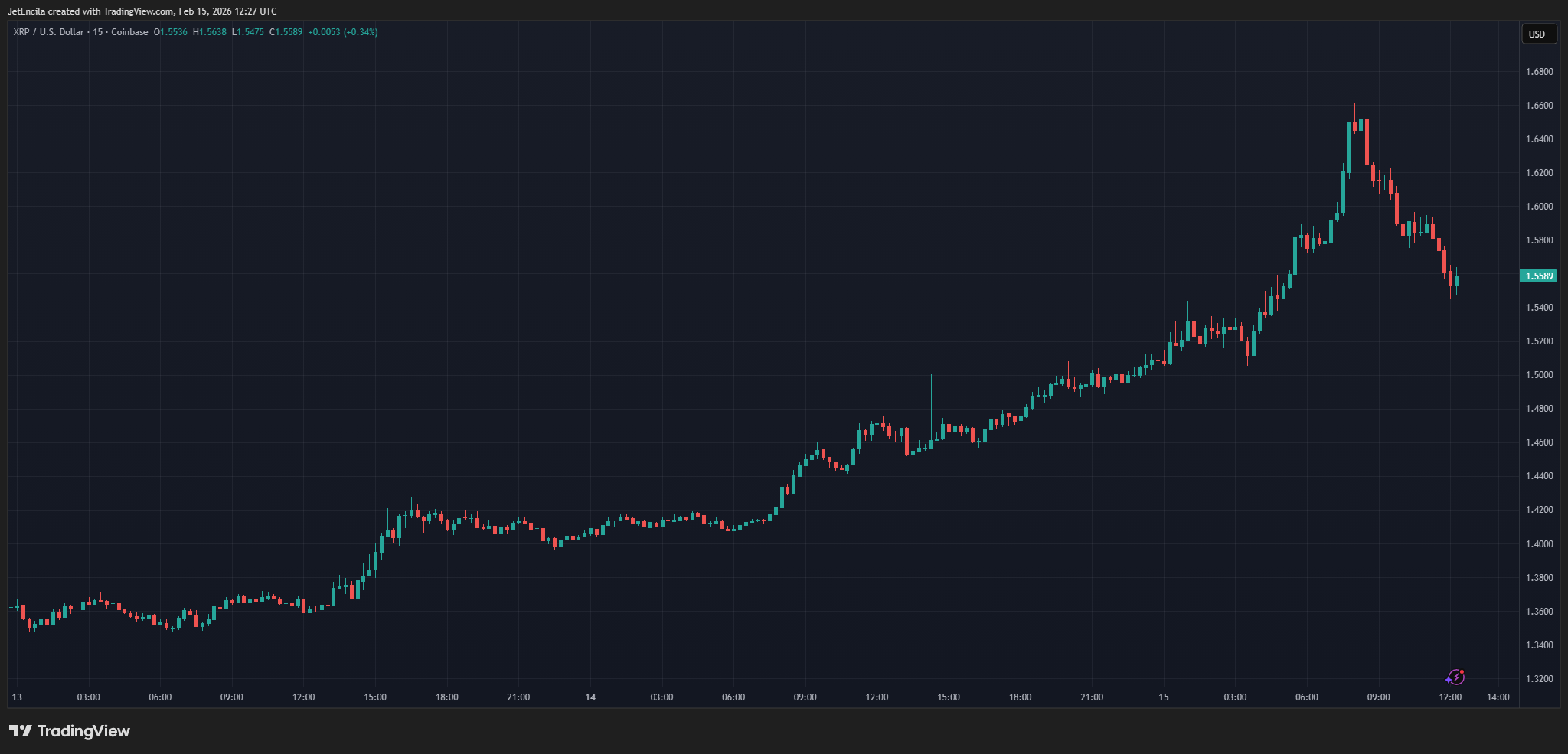Screen dimensions: 1568x754
Task: Click the 1.5400 price axis label
Action: (x=1539, y=308)
